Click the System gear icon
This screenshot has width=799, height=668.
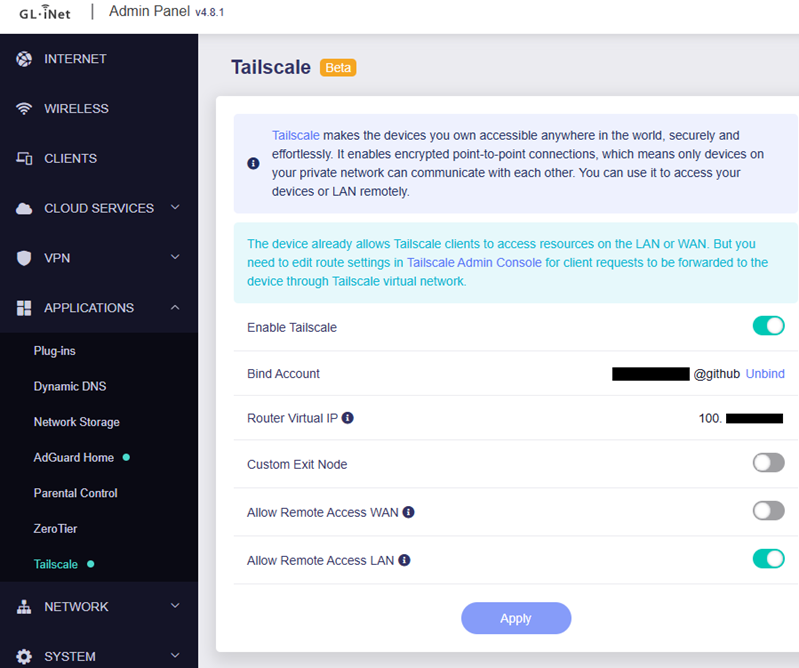[24, 657]
